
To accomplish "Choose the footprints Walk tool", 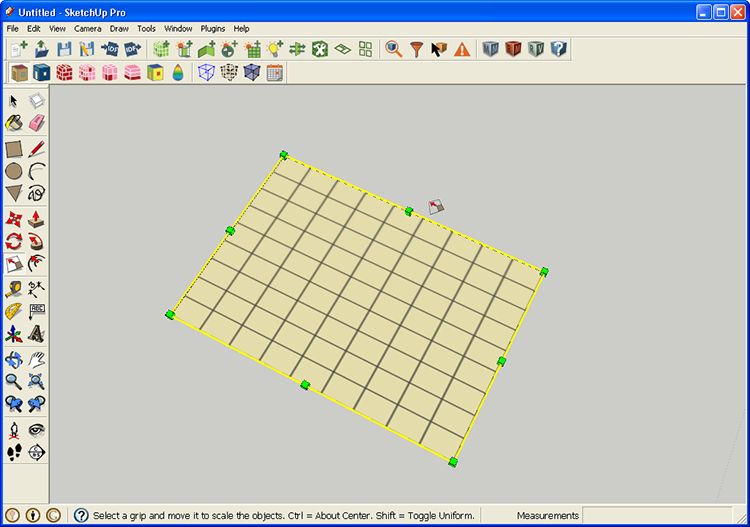I will point(14,452).
